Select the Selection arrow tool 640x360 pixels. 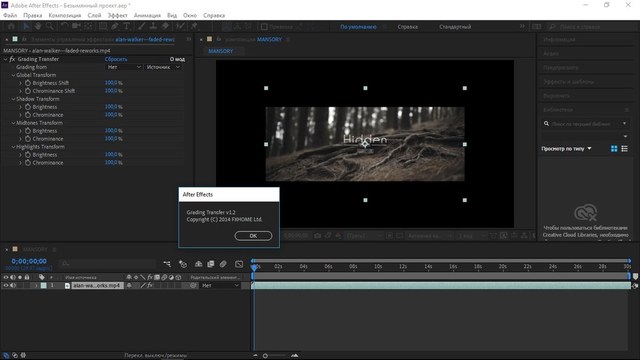click(x=26, y=27)
